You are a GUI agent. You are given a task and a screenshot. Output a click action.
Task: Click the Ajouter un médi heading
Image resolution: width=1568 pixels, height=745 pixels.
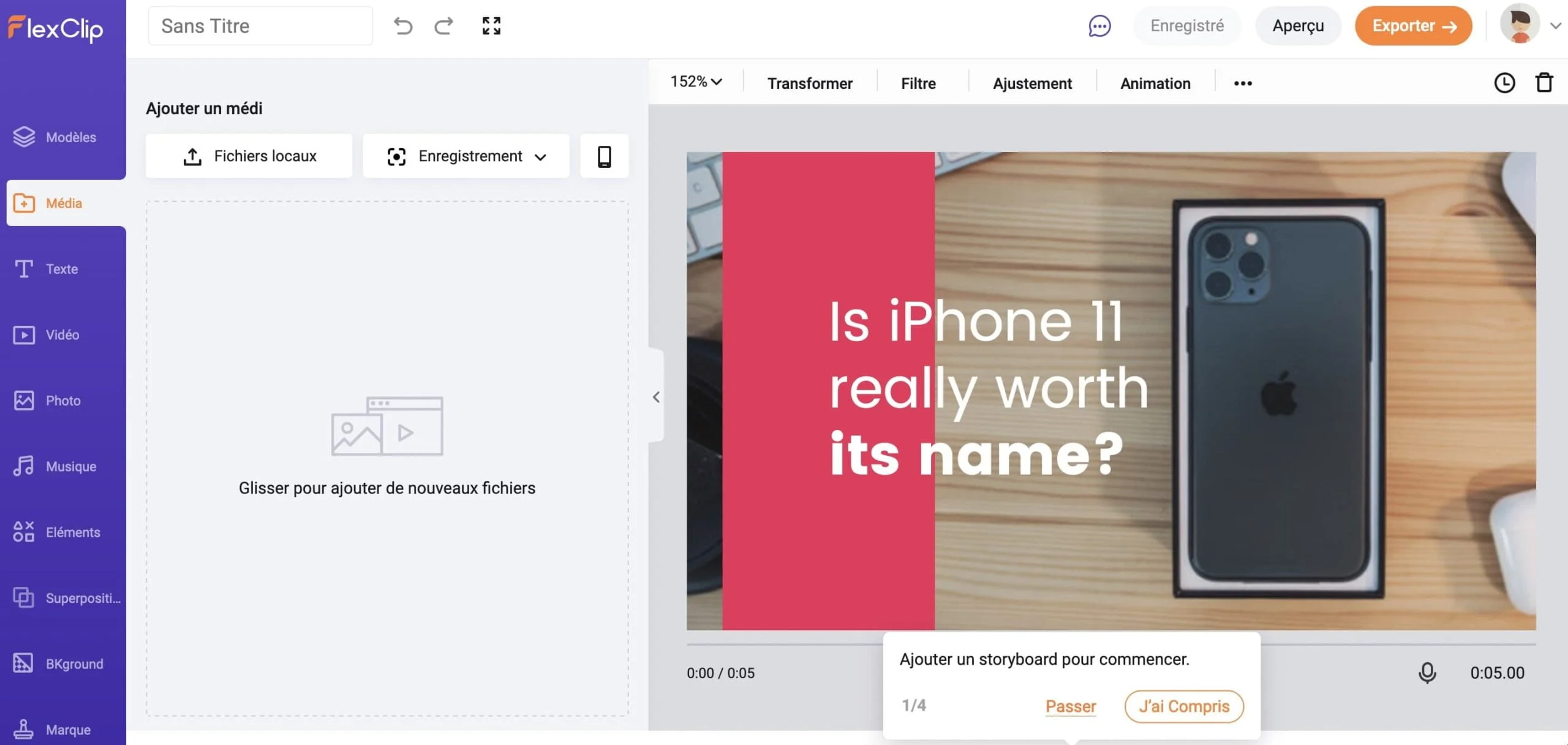coord(204,108)
